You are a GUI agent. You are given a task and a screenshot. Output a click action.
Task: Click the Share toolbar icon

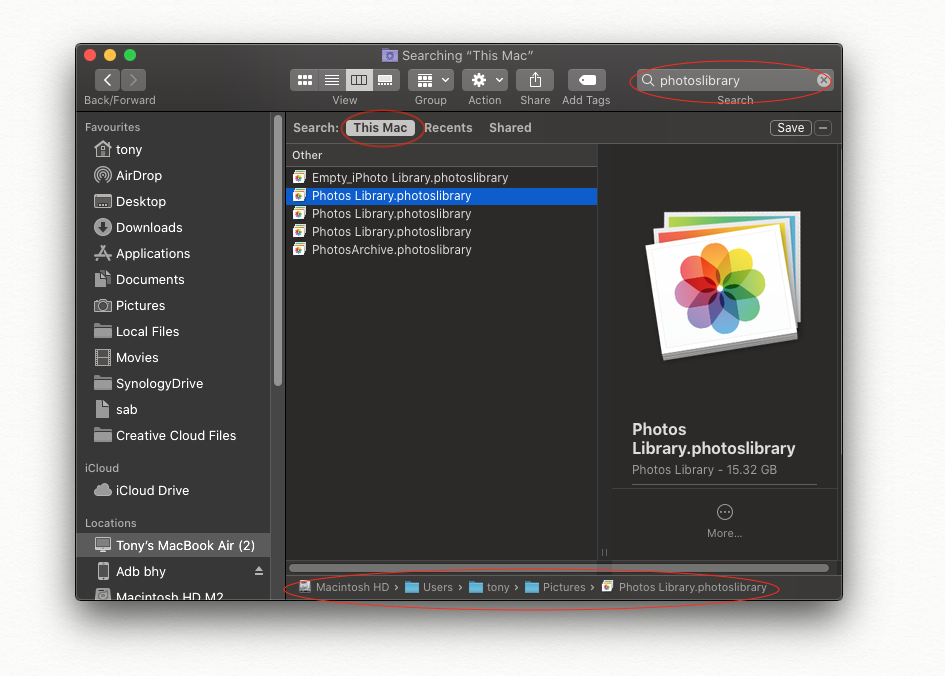[x=535, y=80]
